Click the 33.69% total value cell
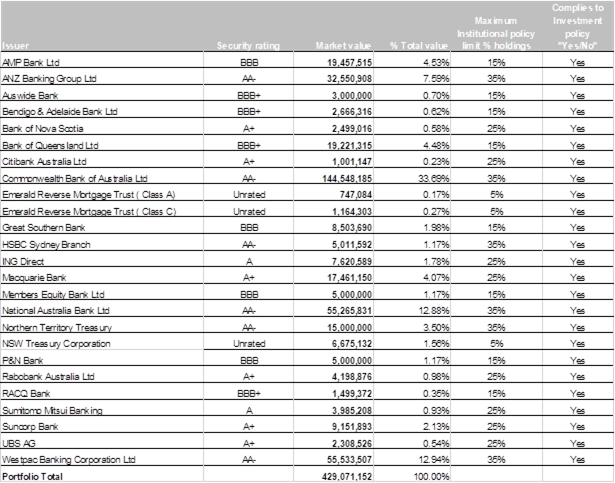The height and width of the screenshot is (483, 615). tap(434, 179)
